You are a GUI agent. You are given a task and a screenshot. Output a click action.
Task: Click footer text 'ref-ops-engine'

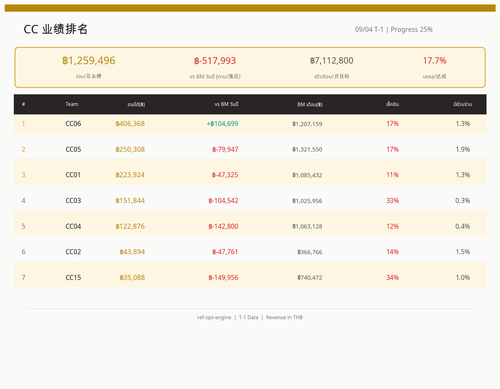[214, 317]
